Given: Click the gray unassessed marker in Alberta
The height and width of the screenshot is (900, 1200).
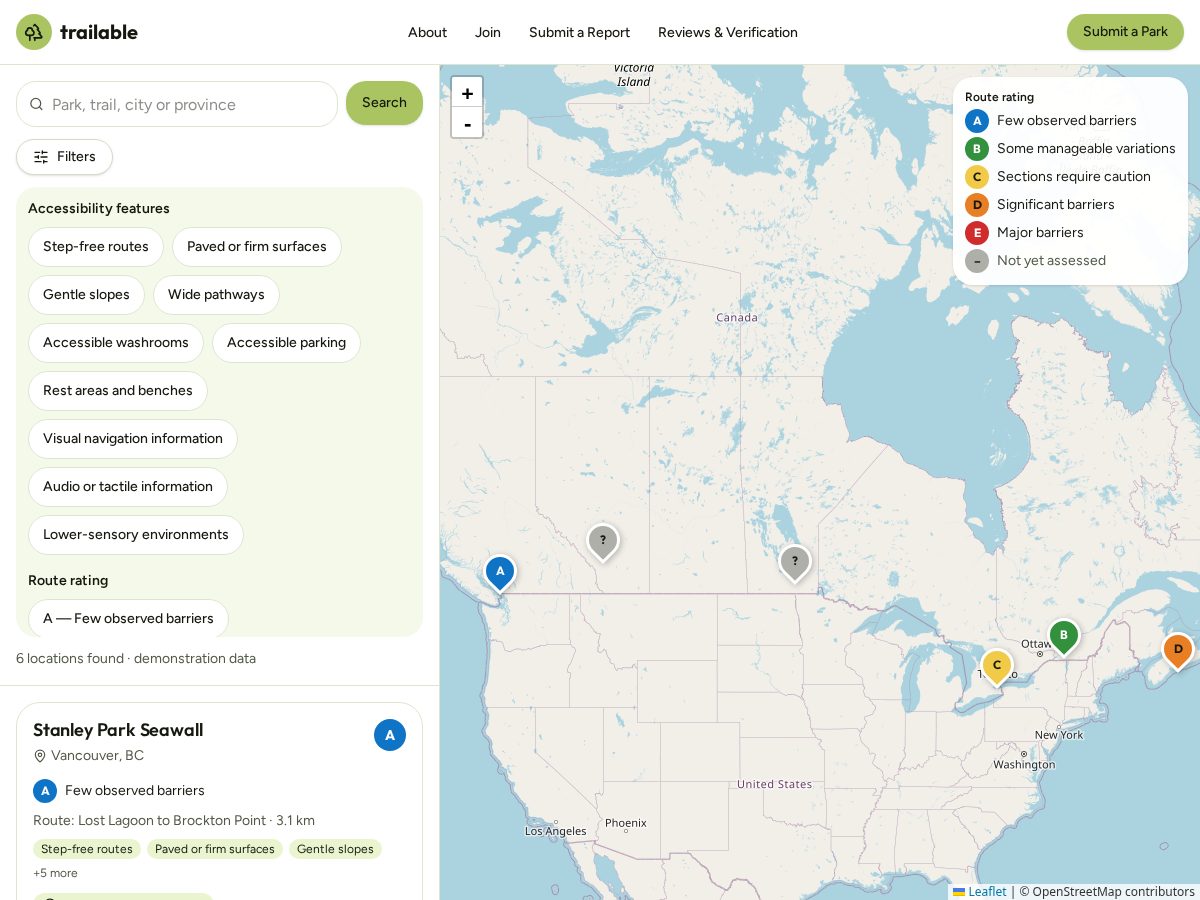Looking at the screenshot, I should pyautogui.click(x=603, y=542).
